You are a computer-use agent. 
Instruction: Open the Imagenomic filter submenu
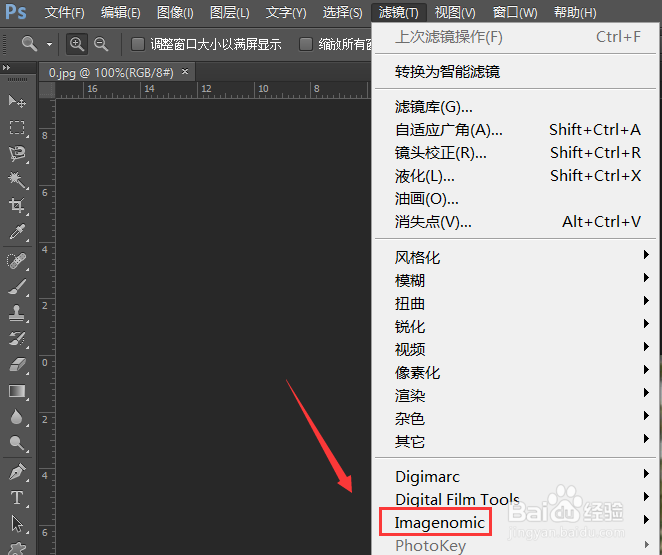[x=515, y=523]
